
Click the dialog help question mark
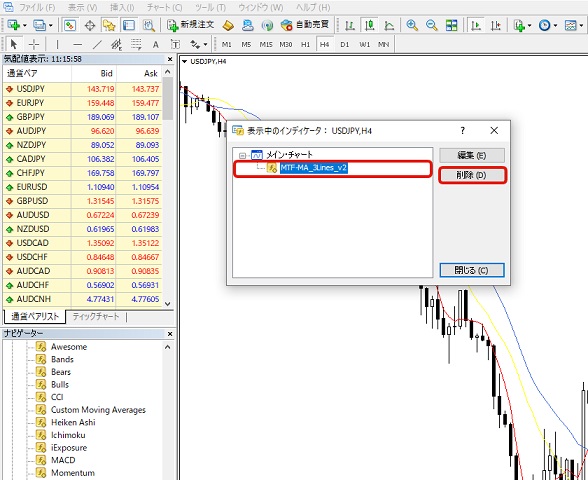[462, 130]
